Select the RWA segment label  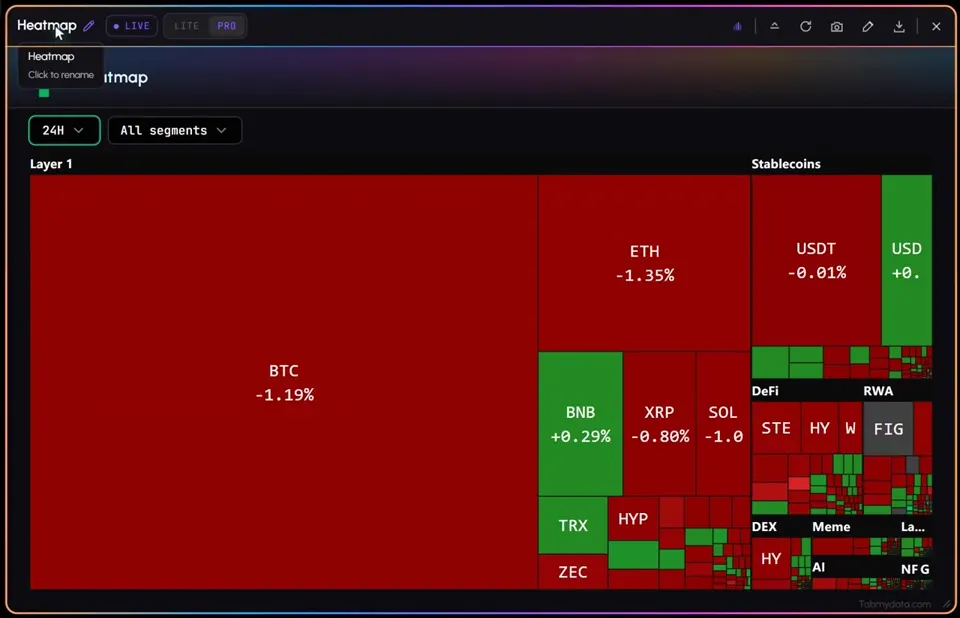[878, 391]
